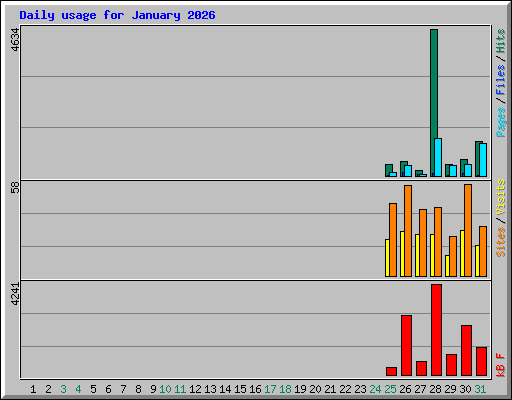Image resolution: width=512 pixels, height=400 pixels.
Task: Click the green day 25 label
Action: tap(390, 389)
